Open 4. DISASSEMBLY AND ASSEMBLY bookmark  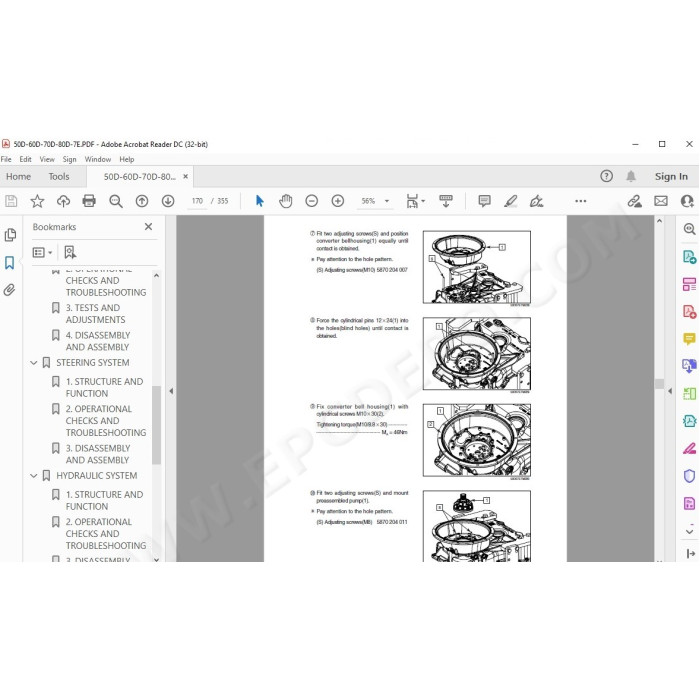[98, 341]
